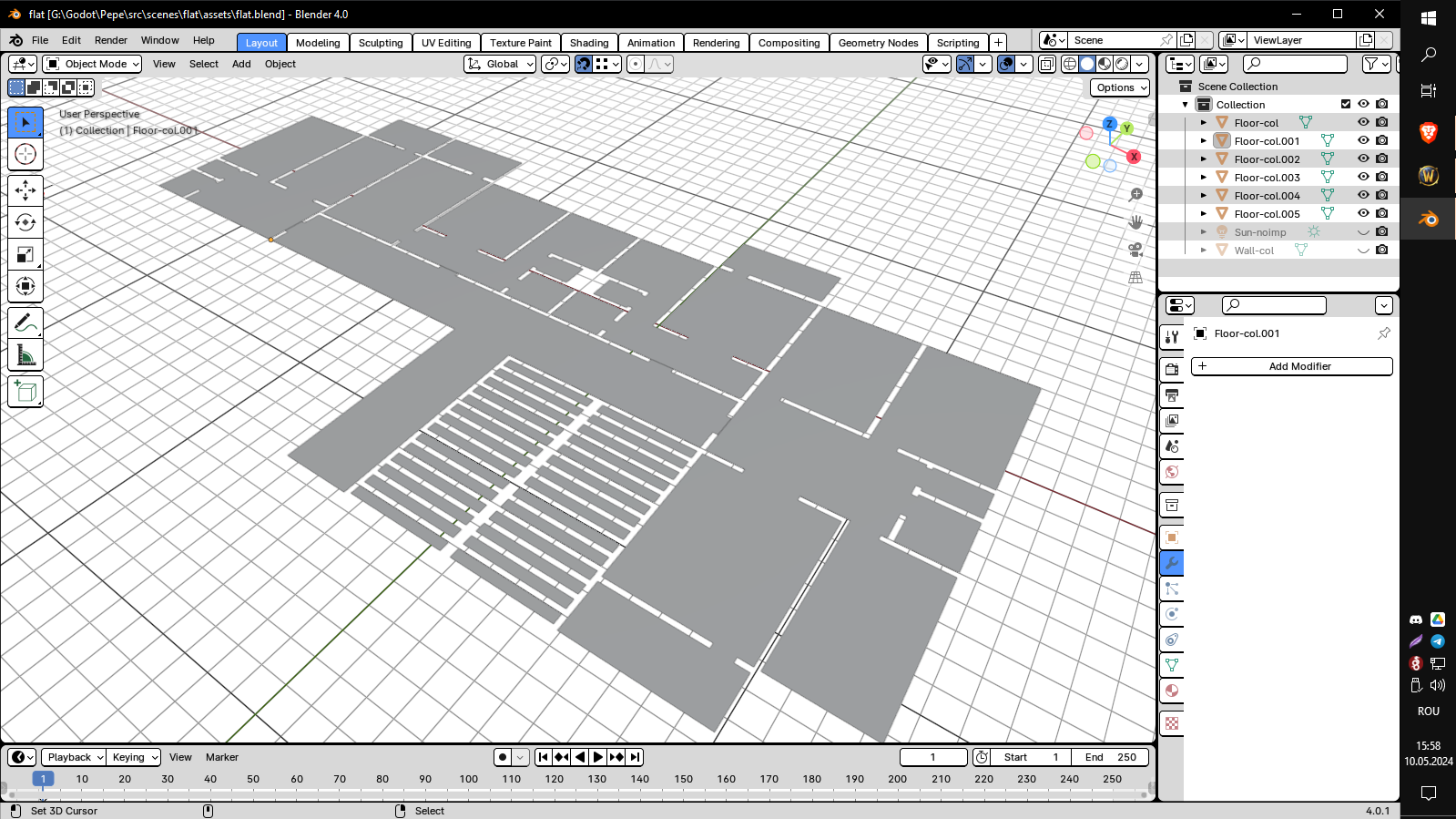Activate the Rotate tool
The height and width of the screenshot is (819, 1456).
25,223
